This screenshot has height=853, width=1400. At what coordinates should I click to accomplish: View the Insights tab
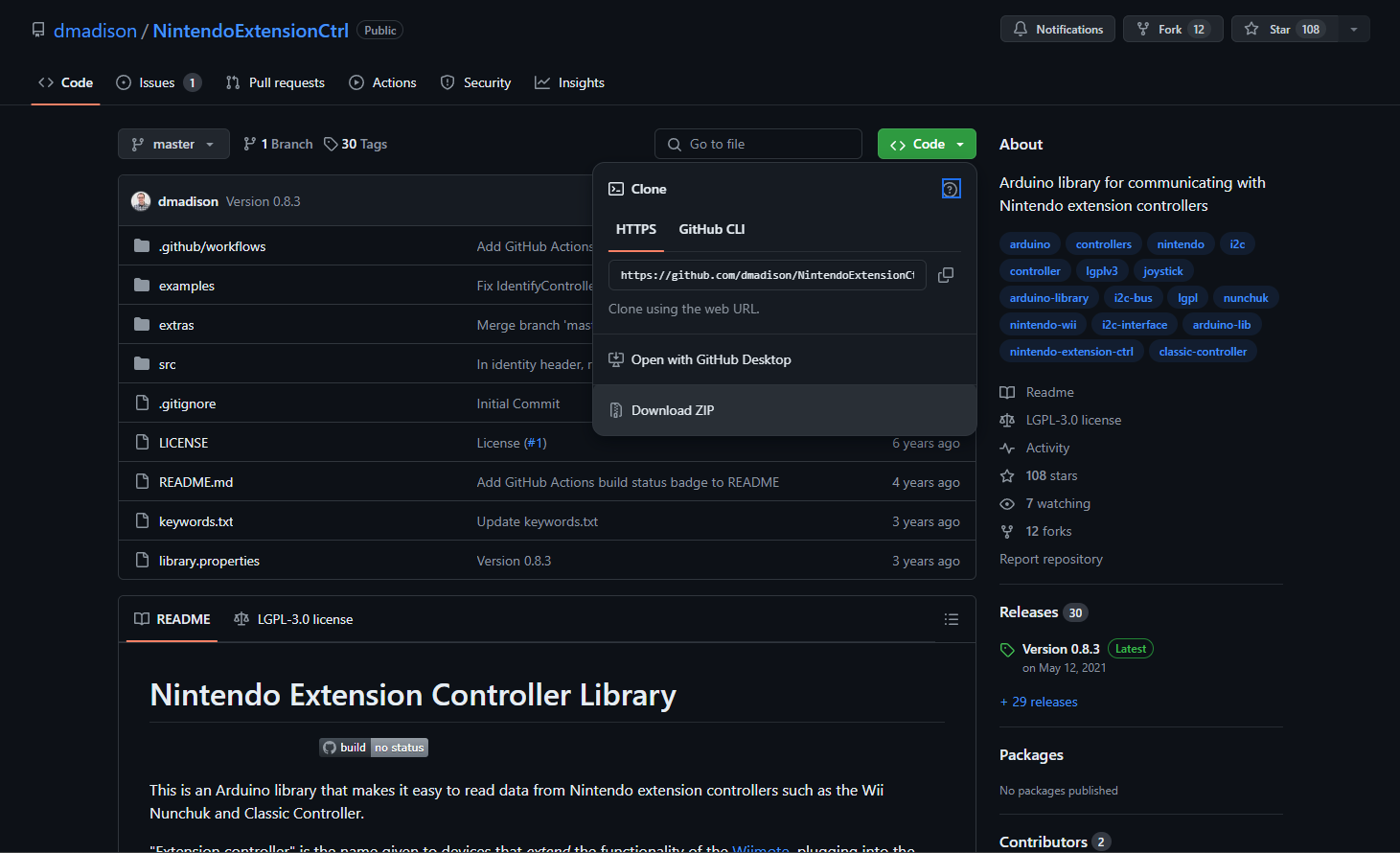[569, 82]
